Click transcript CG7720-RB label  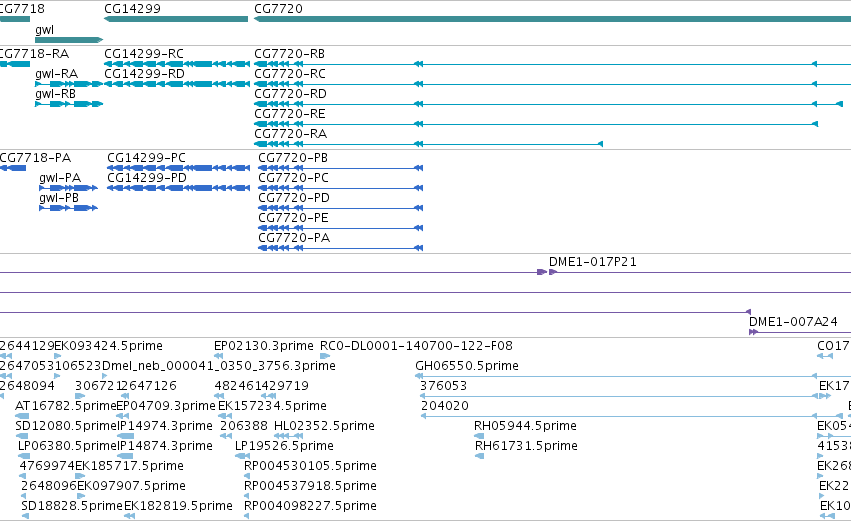click(x=289, y=54)
